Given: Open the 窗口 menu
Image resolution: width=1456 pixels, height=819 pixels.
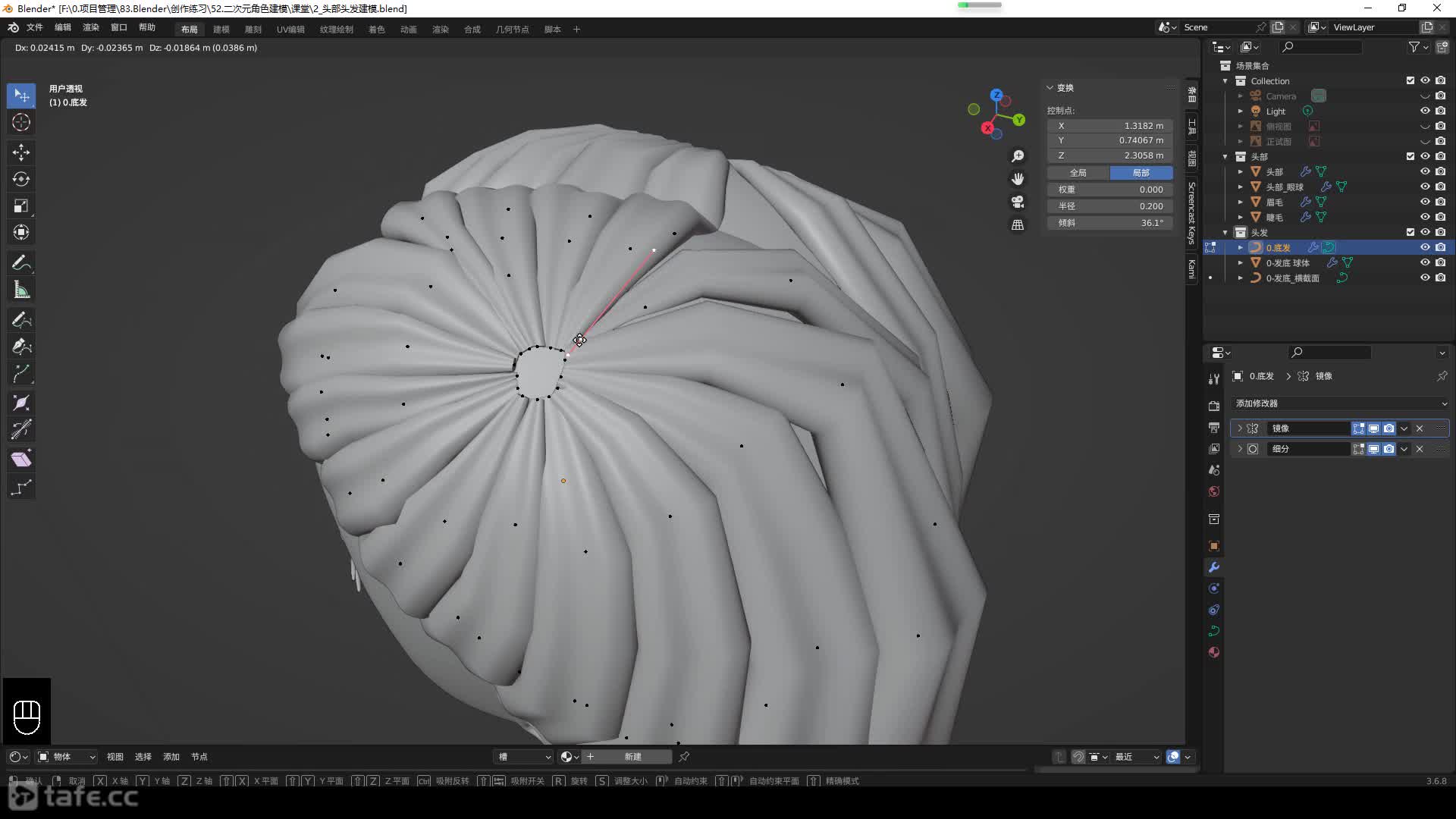Looking at the screenshot, I should click(x=119, y=27).
